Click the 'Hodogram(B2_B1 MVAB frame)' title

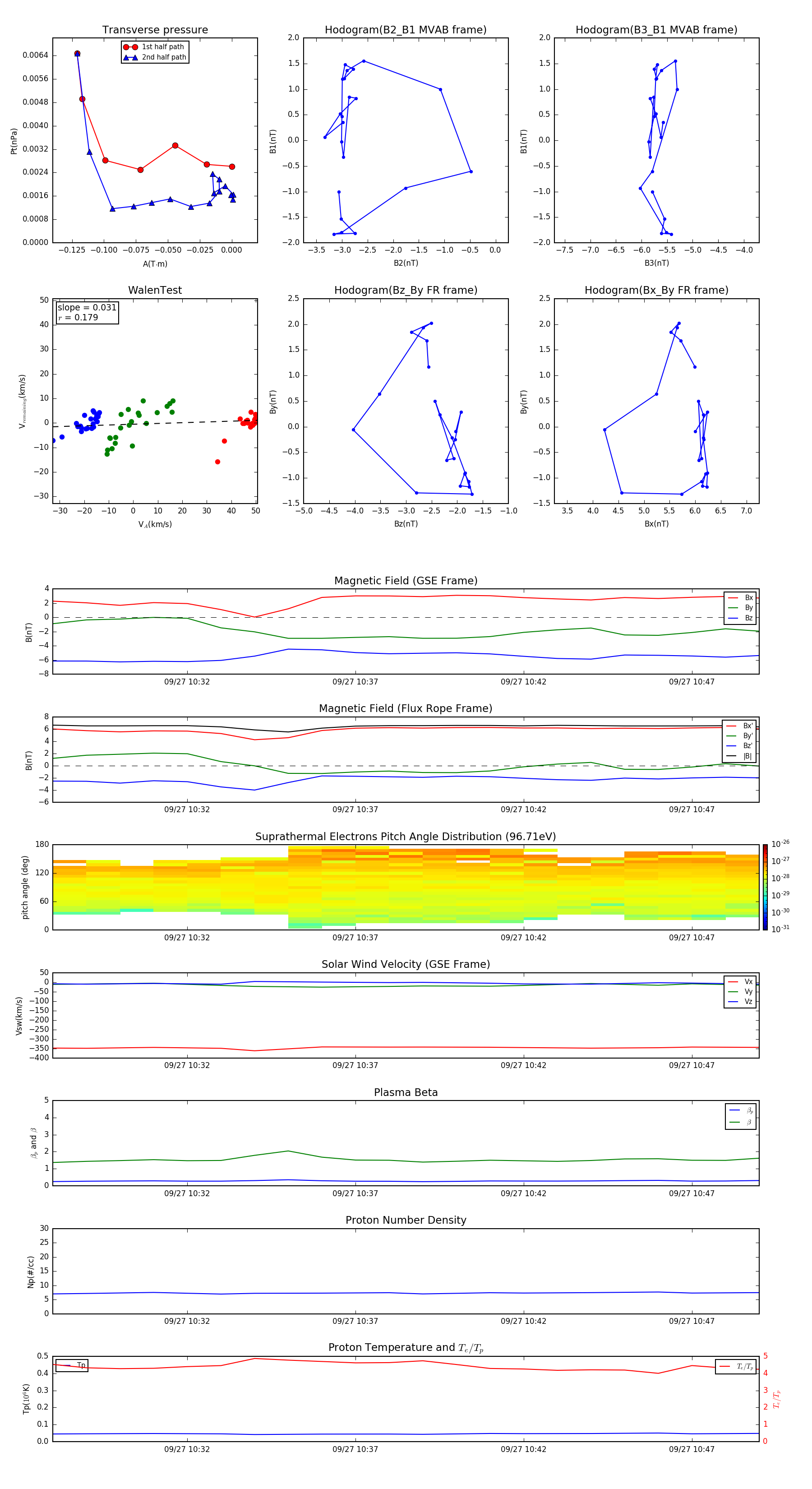[x=406, y=30]
